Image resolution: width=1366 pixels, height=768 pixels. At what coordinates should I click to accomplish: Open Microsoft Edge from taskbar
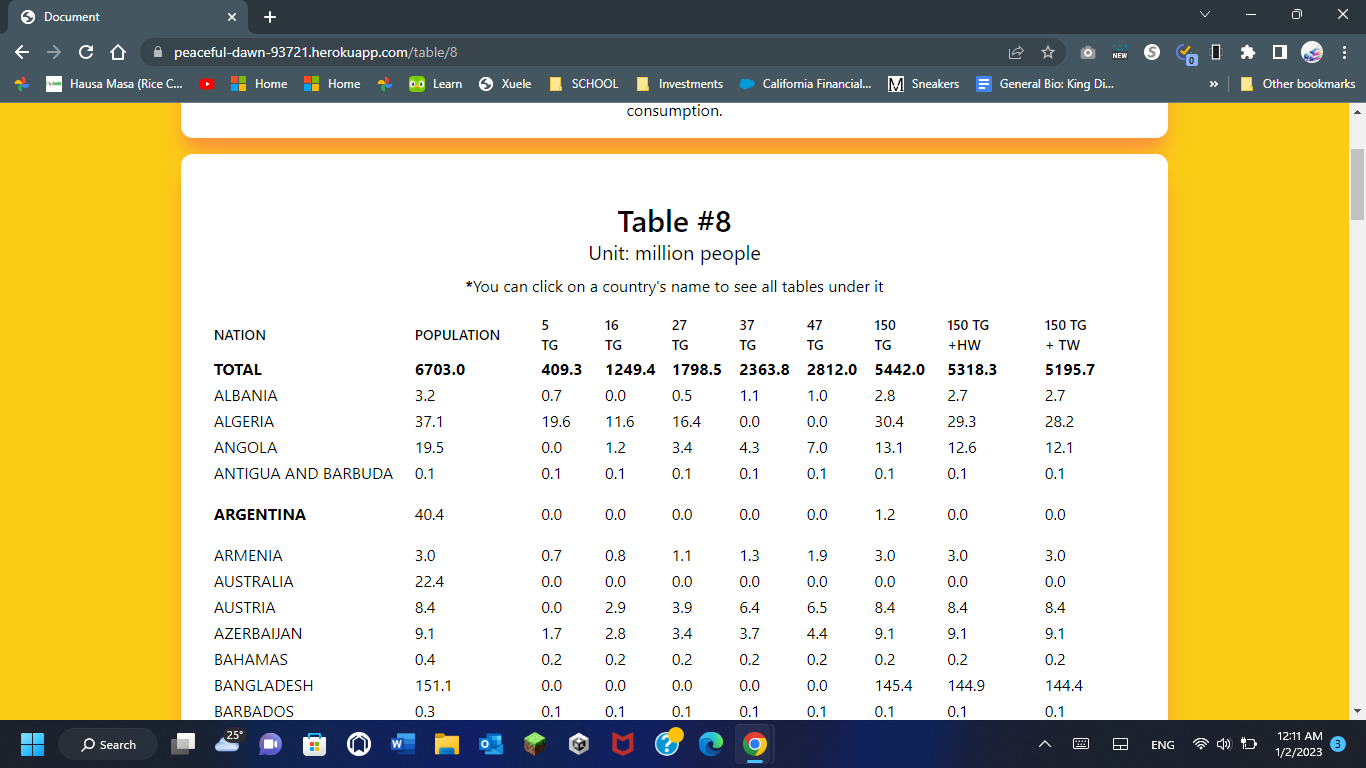point(710,744)
